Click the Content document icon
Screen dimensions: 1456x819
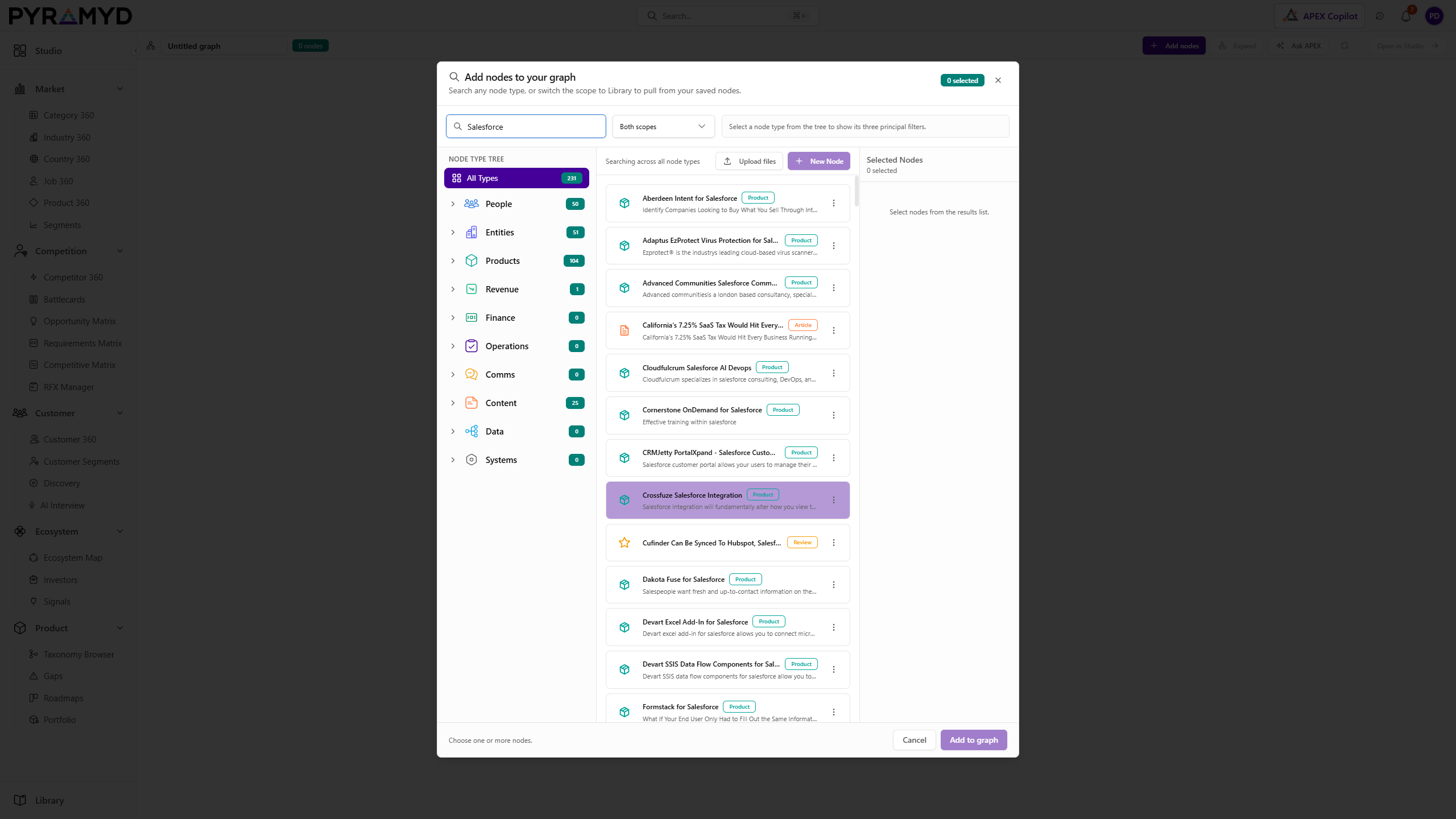[x=471, y=403]
